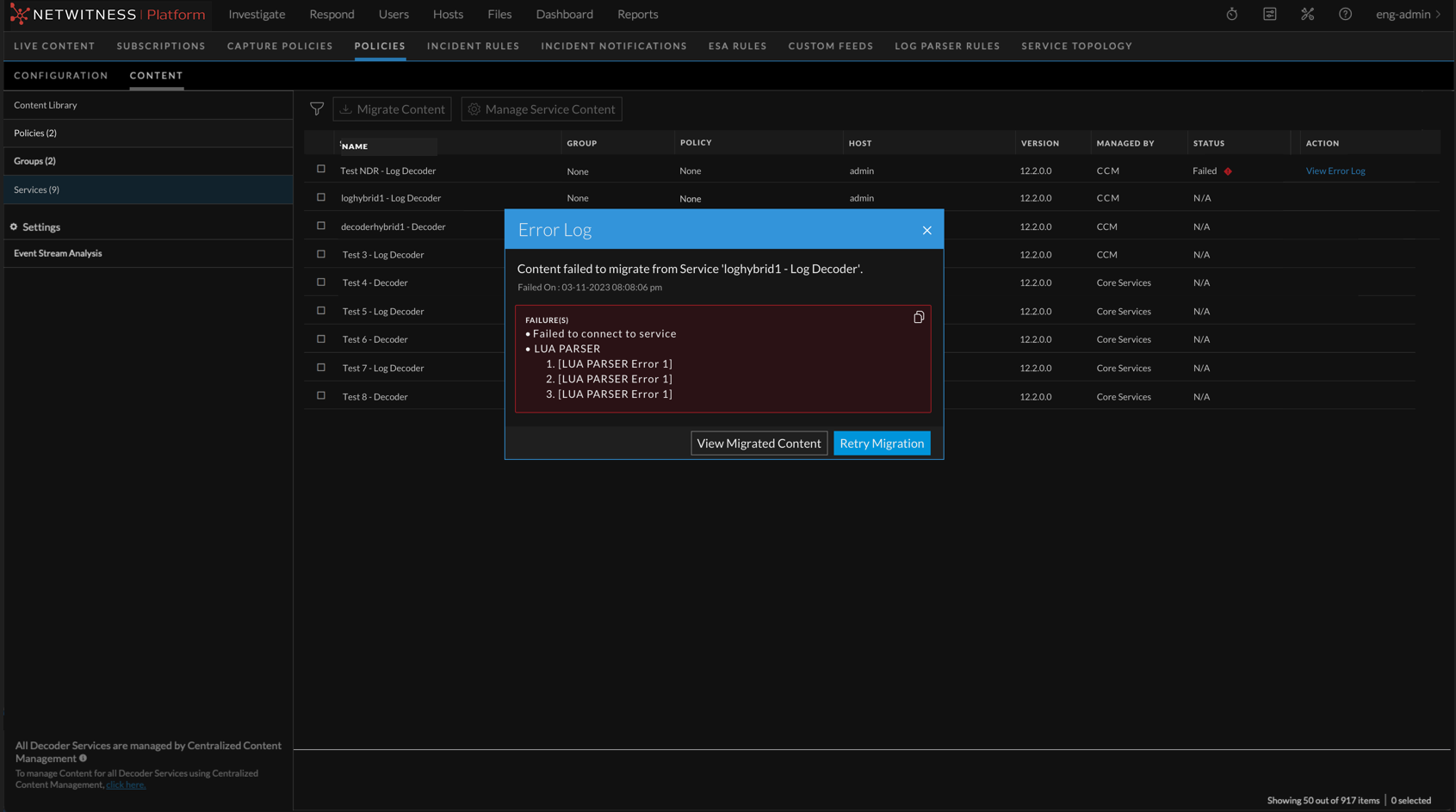Tick the Test 8 - Decoder checkbox
This screenshot has height=812, width=1456.
[x=321, y=396]
